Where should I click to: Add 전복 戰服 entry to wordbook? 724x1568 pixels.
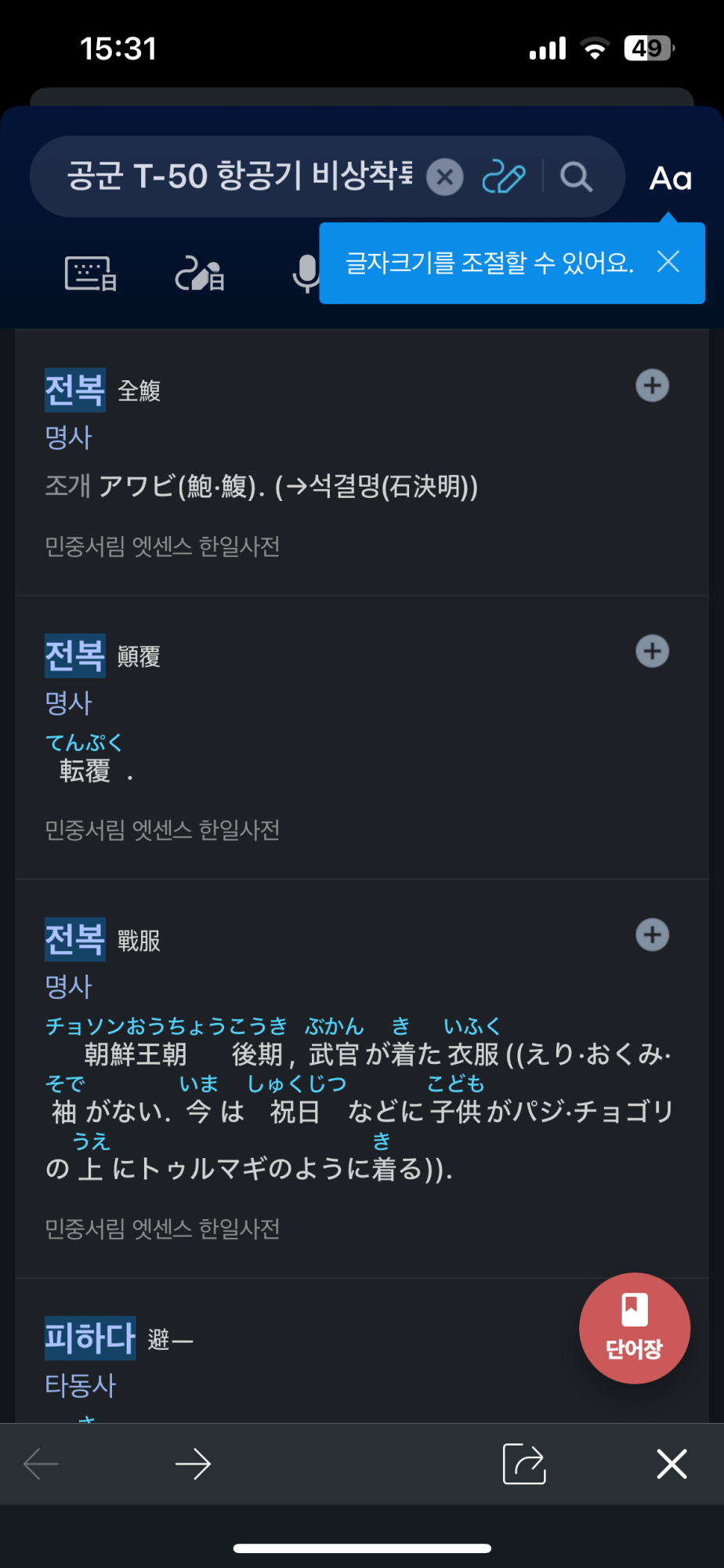pos(652,935)
